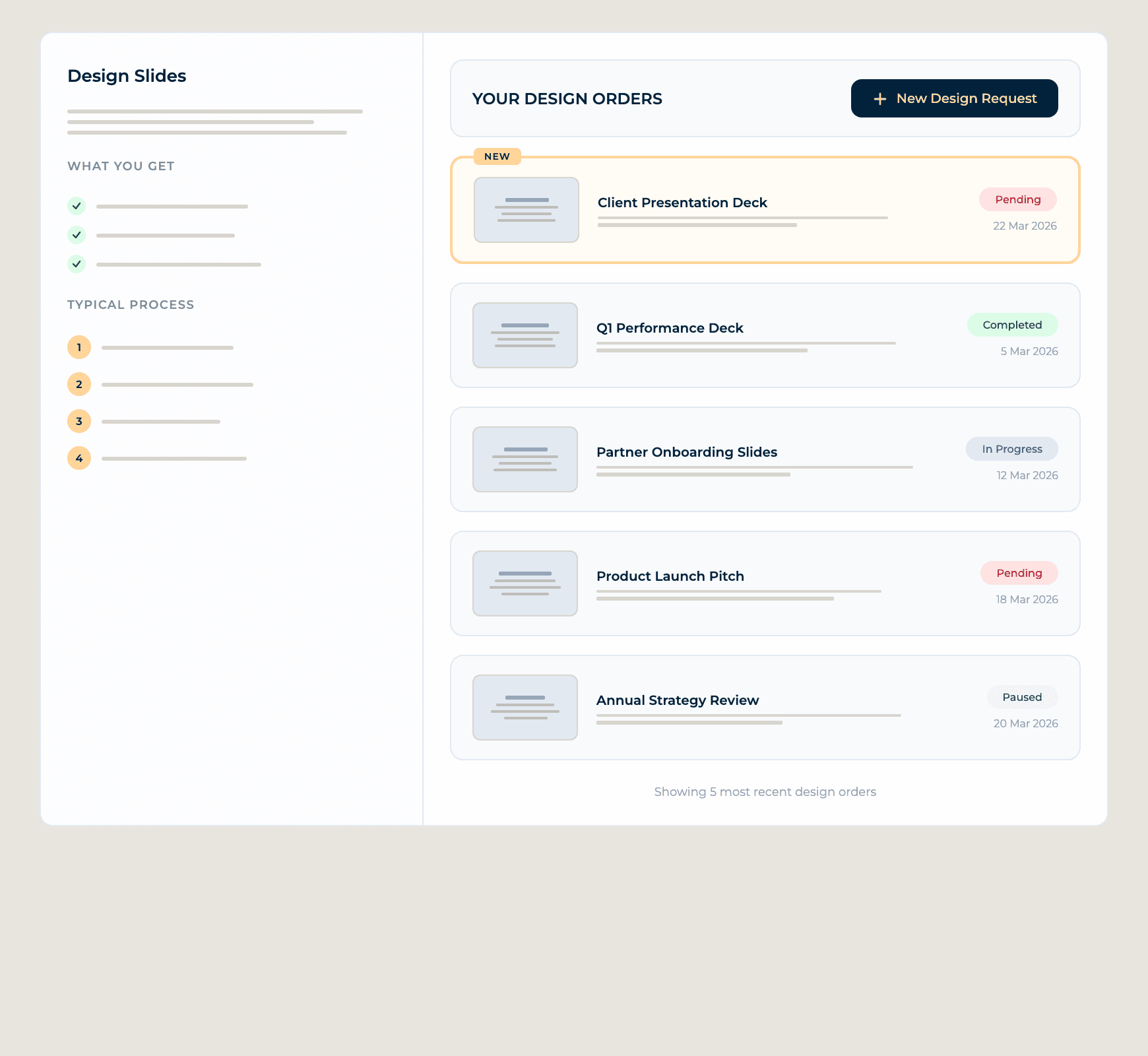This screenshot has width=1148, height=1056.
Task: Click the New Design Request button
Action: click(x=954, y=98)
